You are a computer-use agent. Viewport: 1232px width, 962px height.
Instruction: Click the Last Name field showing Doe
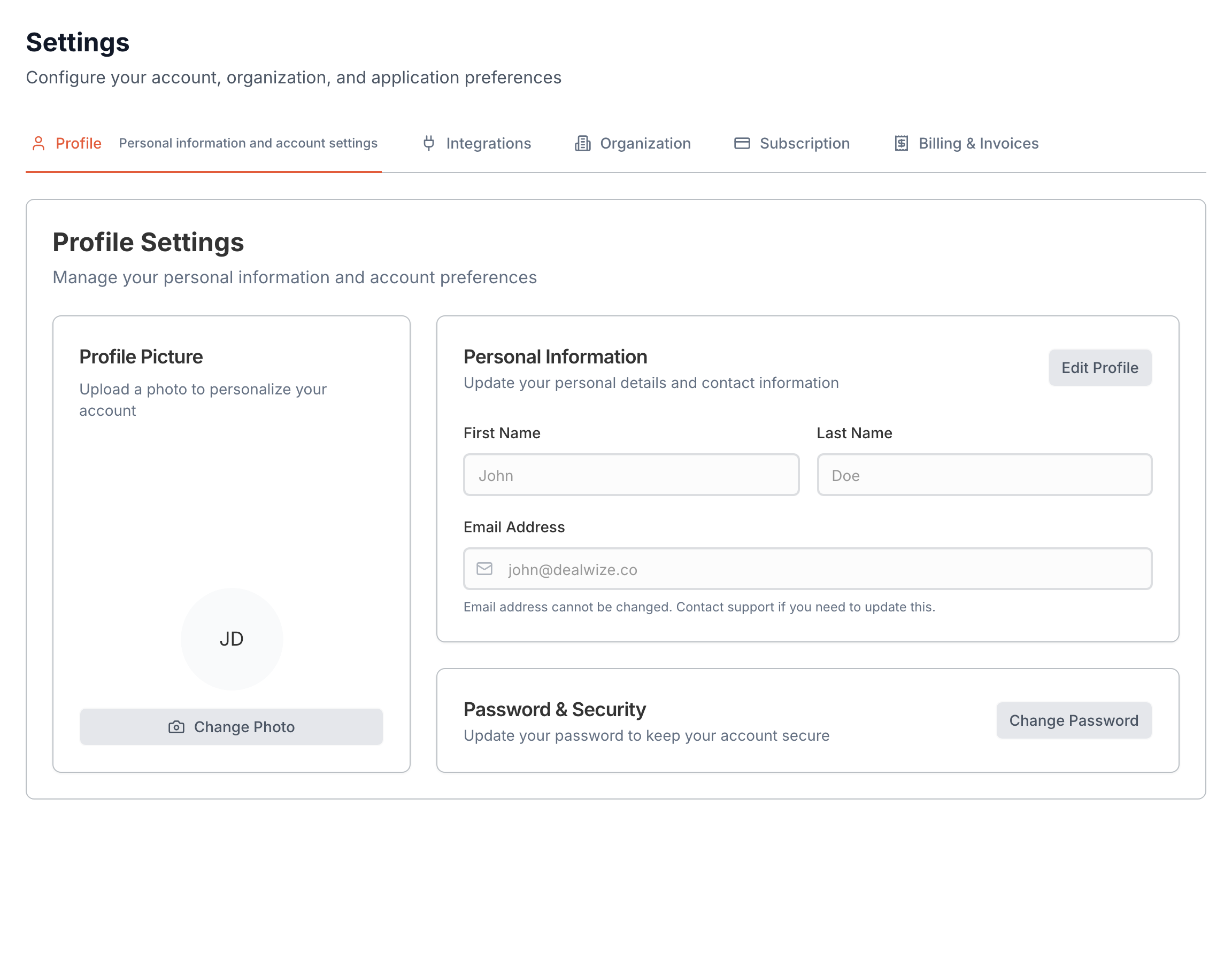point(984,475)
